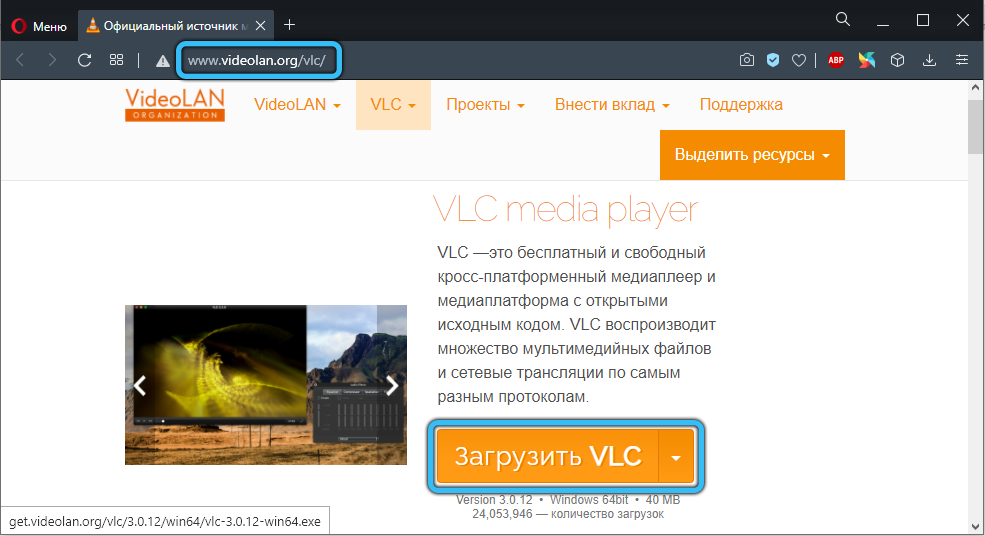Open a new tab with plus button

[x=290, y=25]
